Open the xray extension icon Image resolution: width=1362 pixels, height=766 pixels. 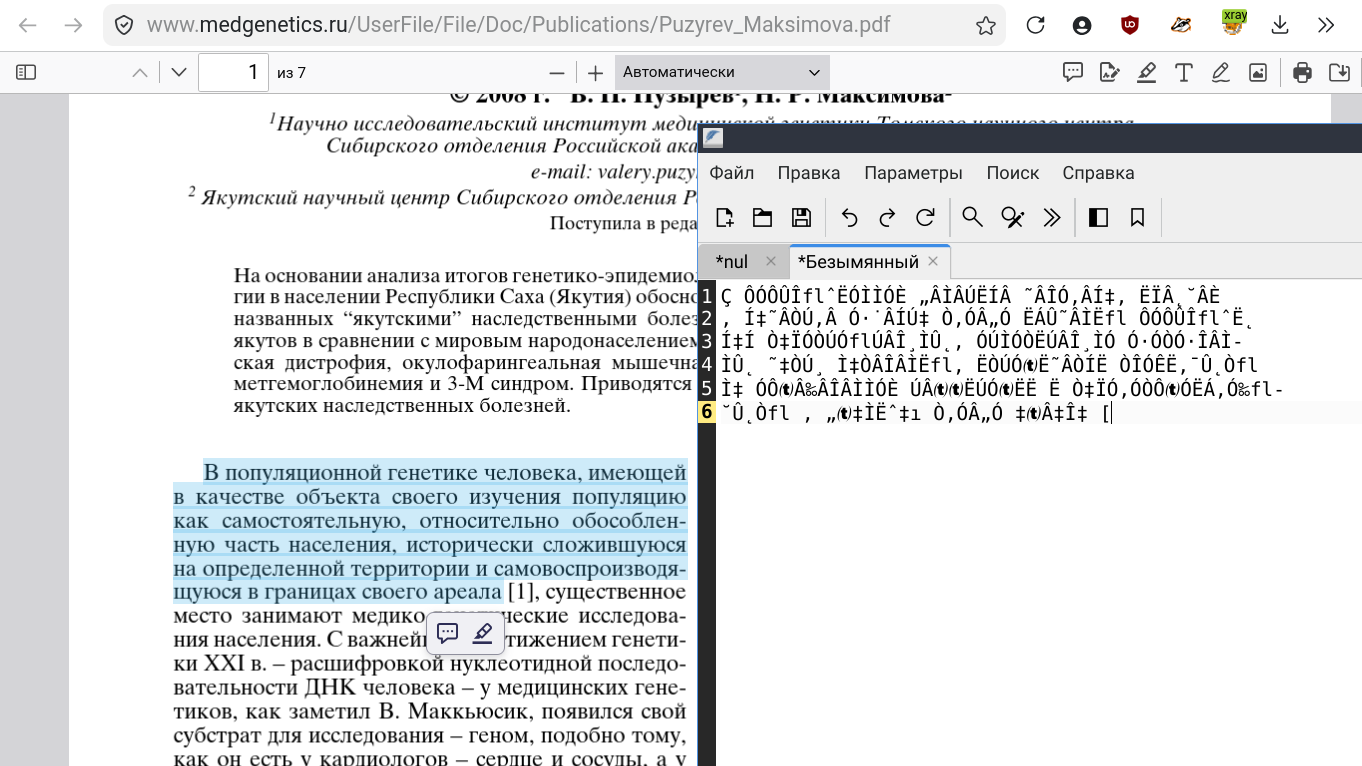coord(1233,23)
